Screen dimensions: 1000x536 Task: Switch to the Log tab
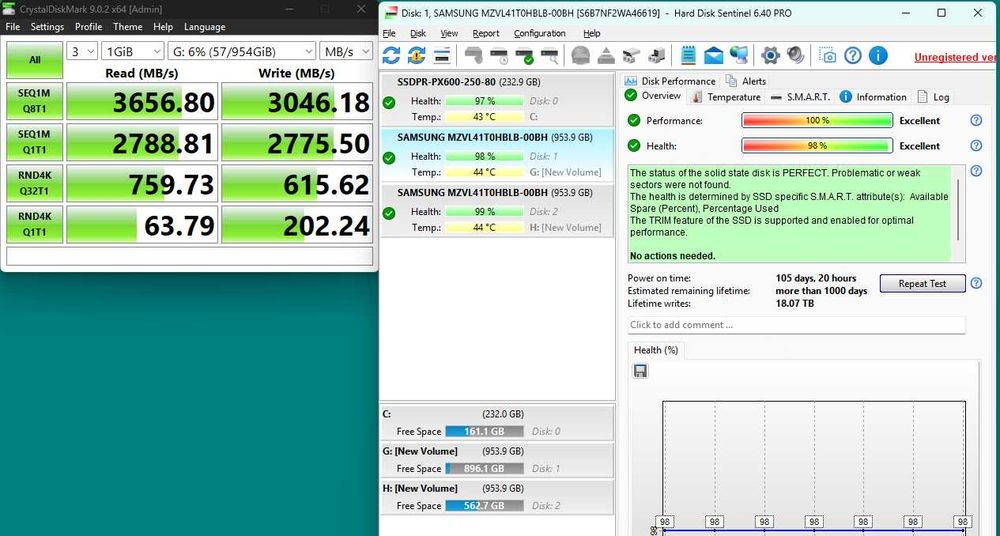[x=934, y=97]
